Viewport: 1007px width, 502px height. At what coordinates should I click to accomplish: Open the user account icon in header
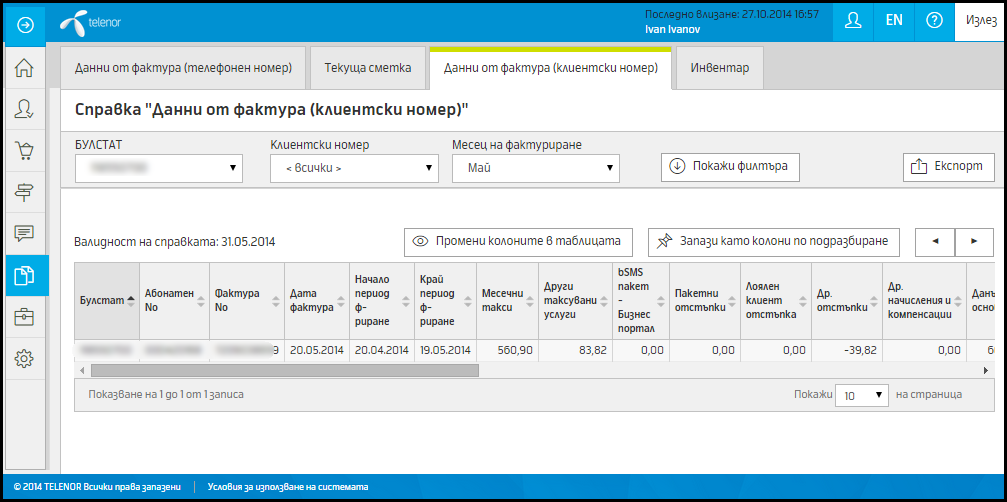pos(853,21)
